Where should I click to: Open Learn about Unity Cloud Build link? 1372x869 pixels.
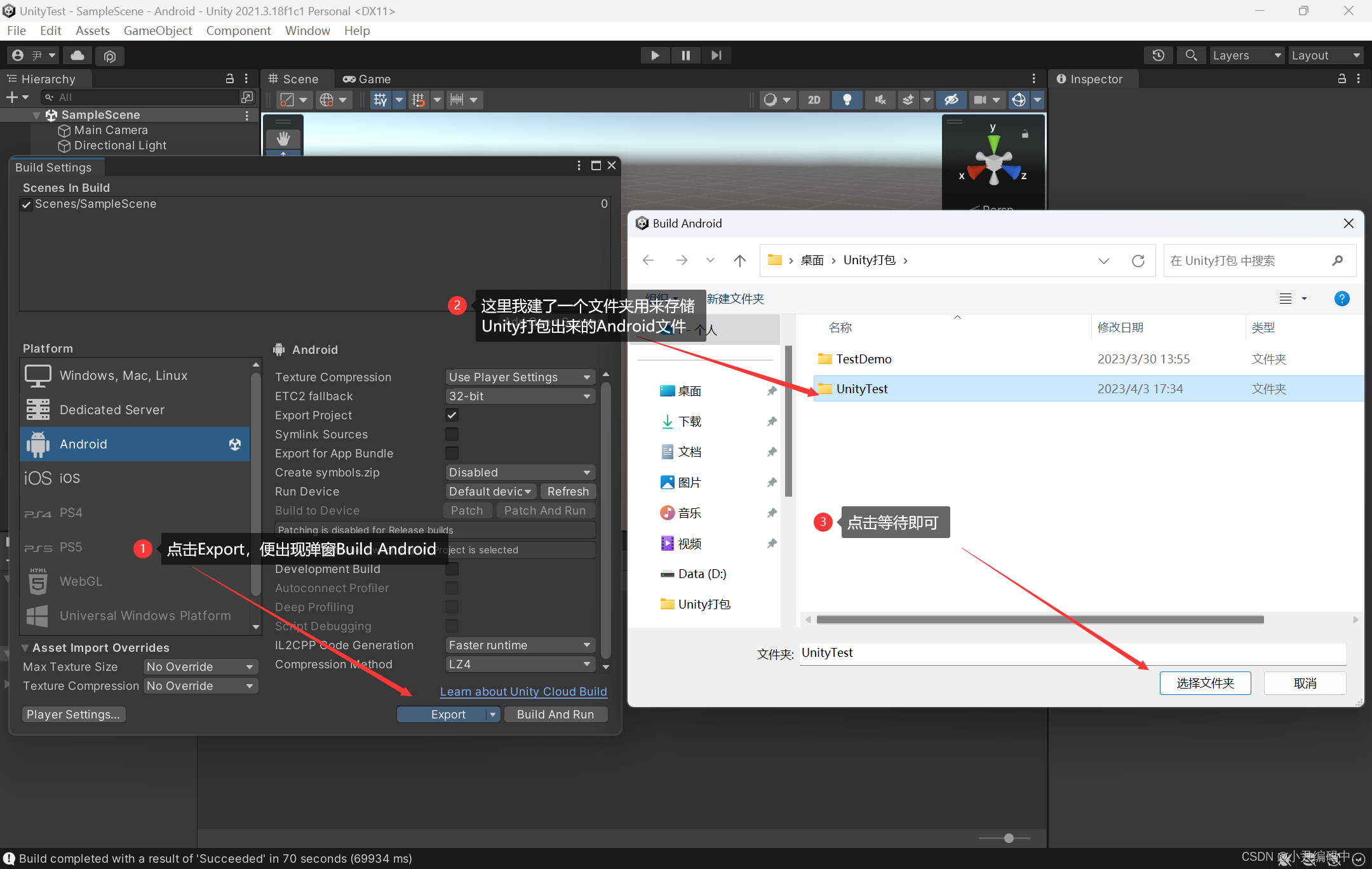tap(523, 692)
